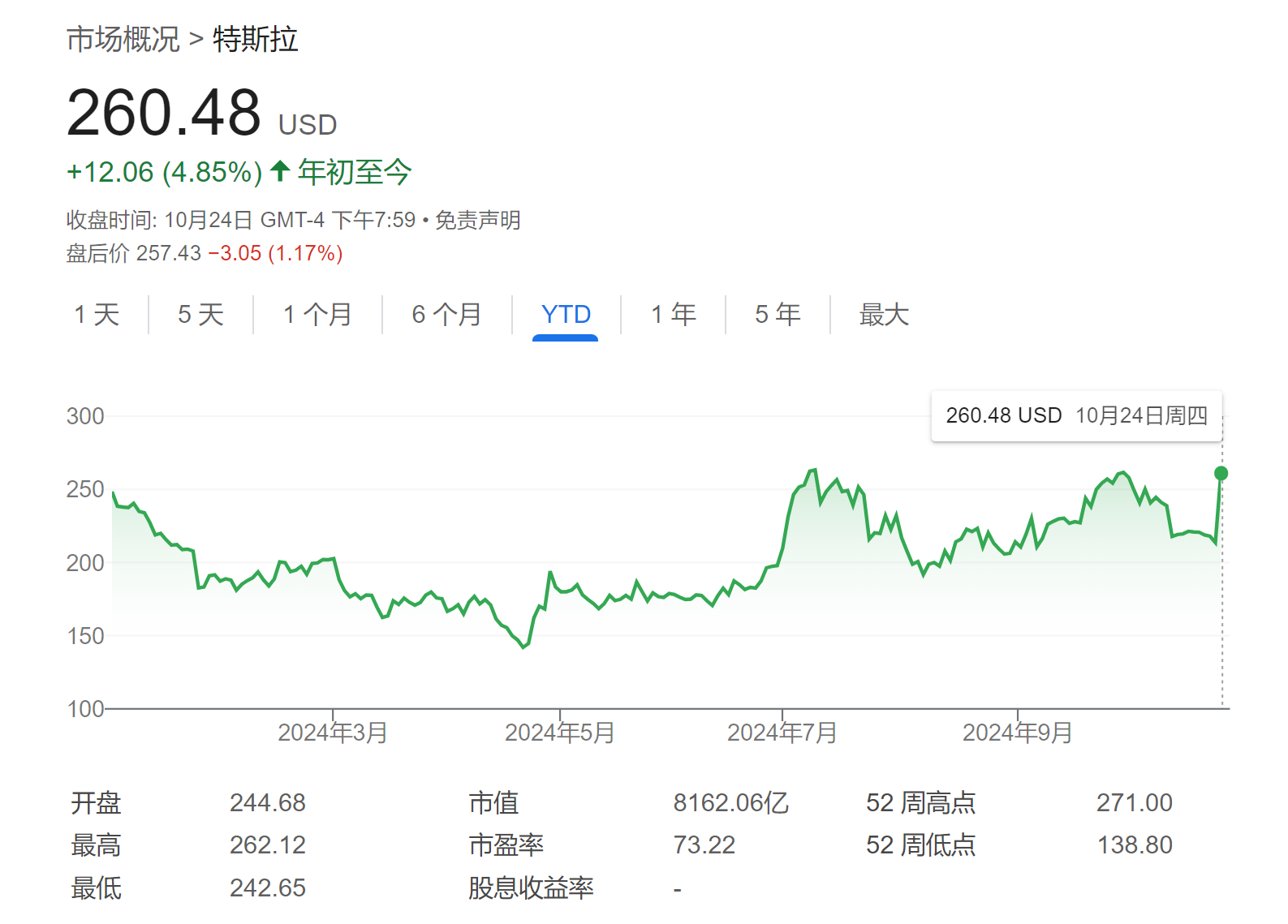The image size is (1288, 924).
Task: Click the 市值 value 8162.06亿
Action: [x=730, y=803]
